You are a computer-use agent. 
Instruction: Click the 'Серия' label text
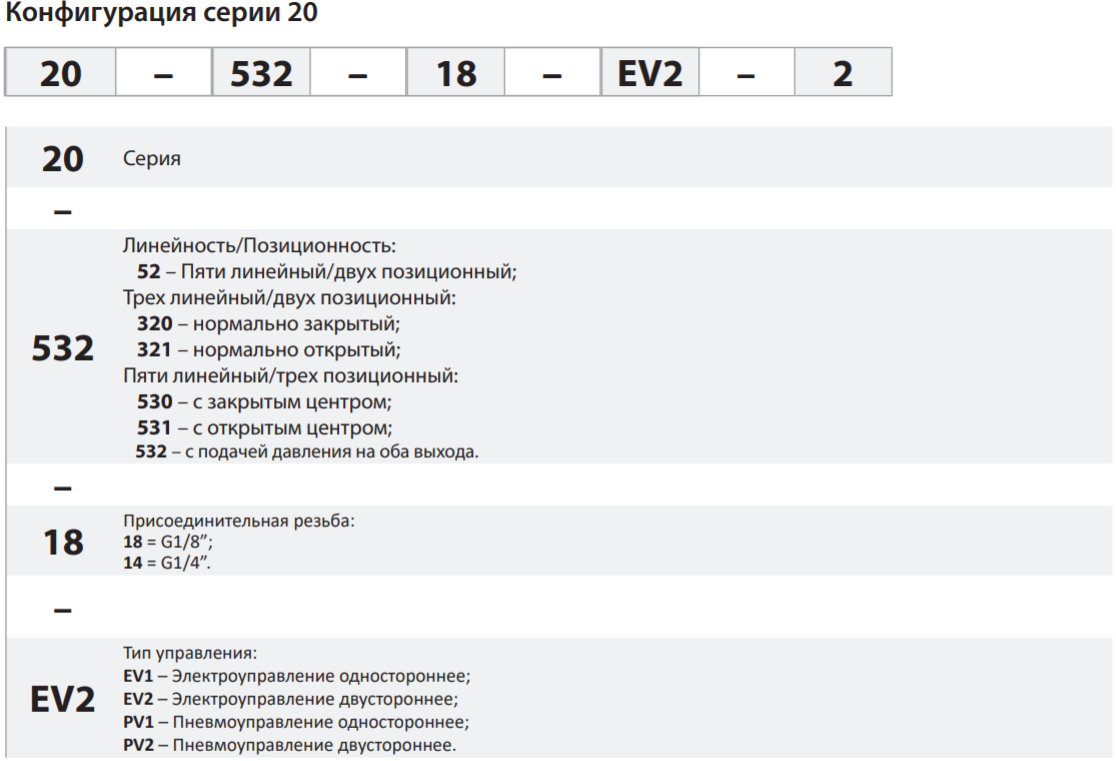152,159
